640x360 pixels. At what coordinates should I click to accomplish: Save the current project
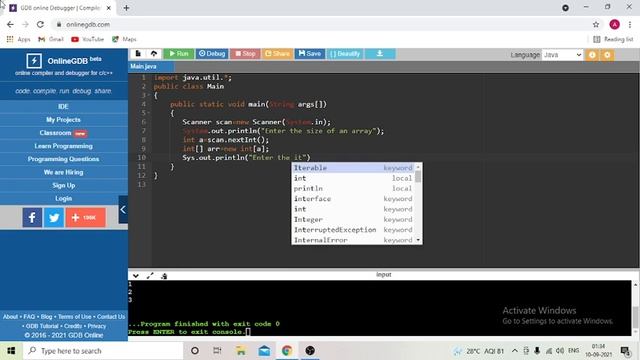[310, 53]
